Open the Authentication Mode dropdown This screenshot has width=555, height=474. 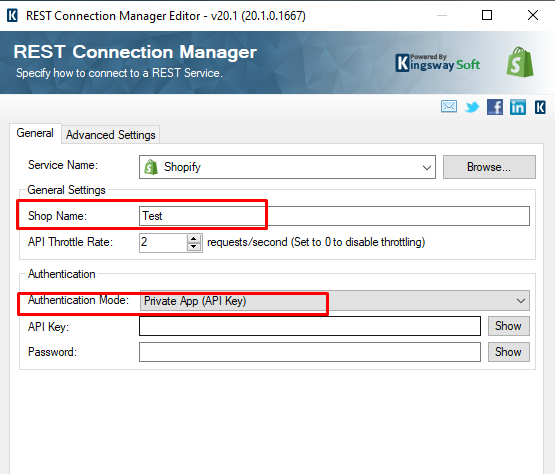click(x=334, y=301)
